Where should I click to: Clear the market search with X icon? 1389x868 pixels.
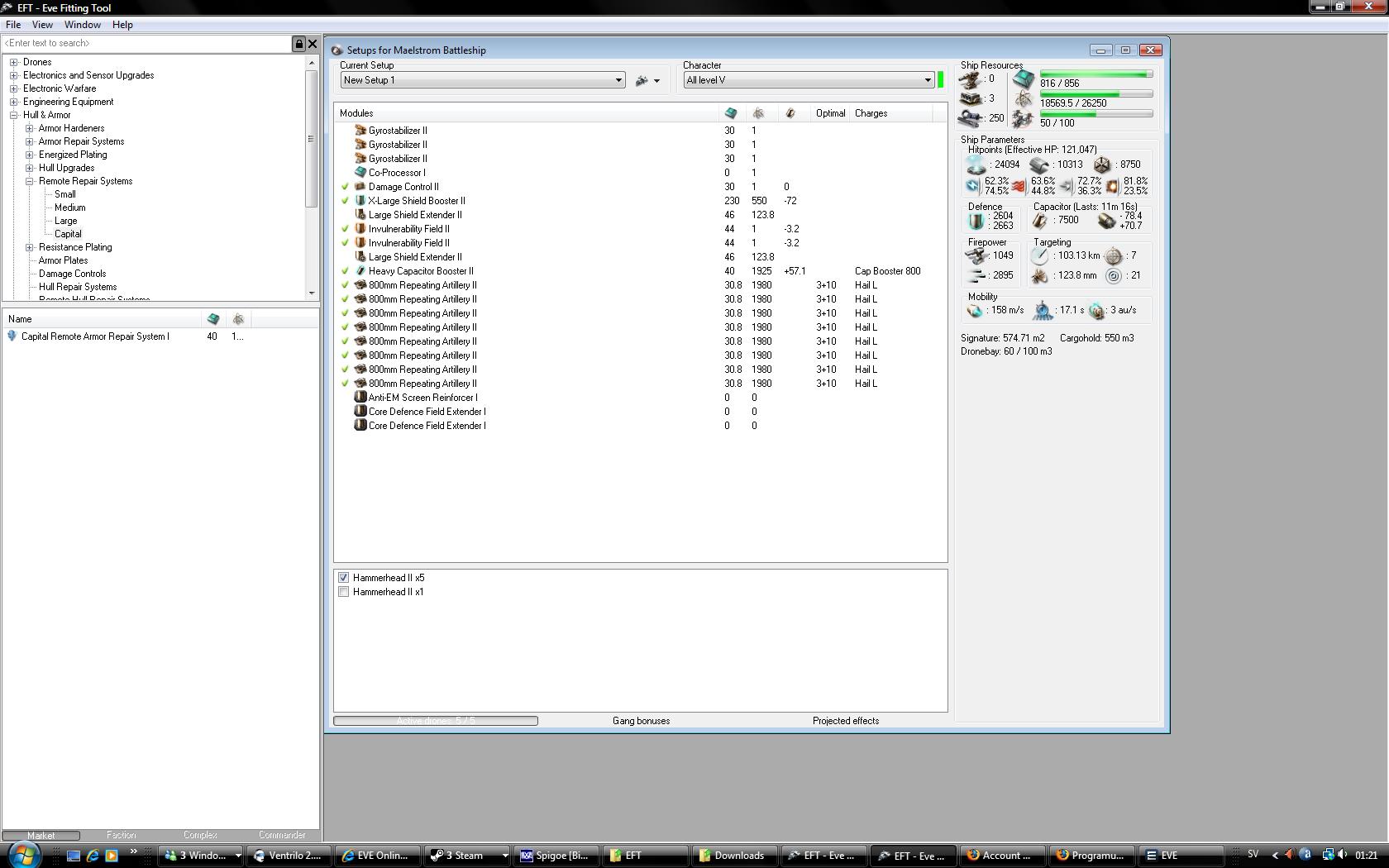tap(313, 44)
